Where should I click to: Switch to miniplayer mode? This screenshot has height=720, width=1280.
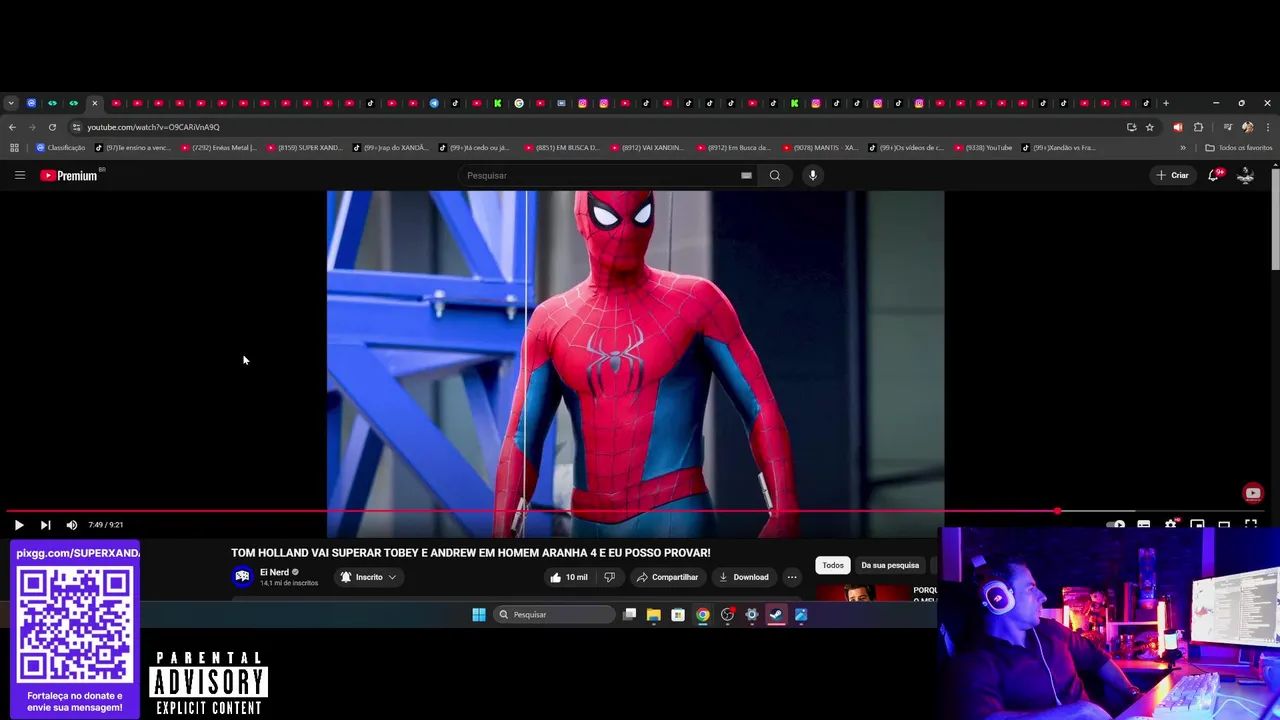[1197, 524]
